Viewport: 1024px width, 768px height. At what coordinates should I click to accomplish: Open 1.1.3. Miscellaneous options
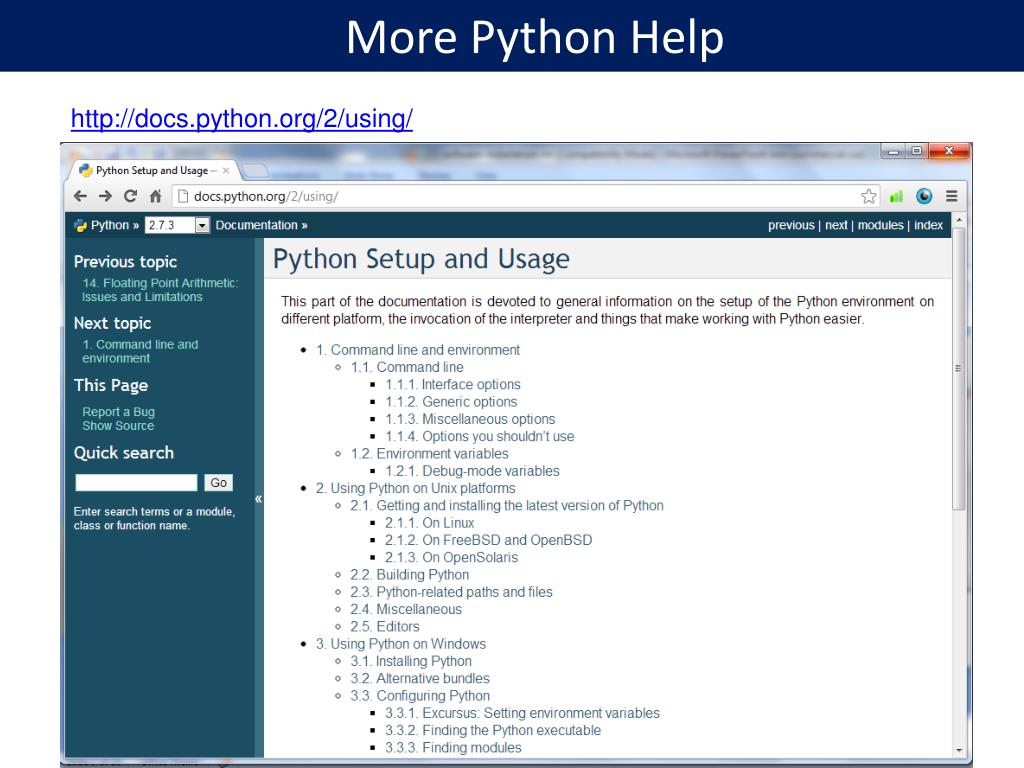[x=470, y=419]
